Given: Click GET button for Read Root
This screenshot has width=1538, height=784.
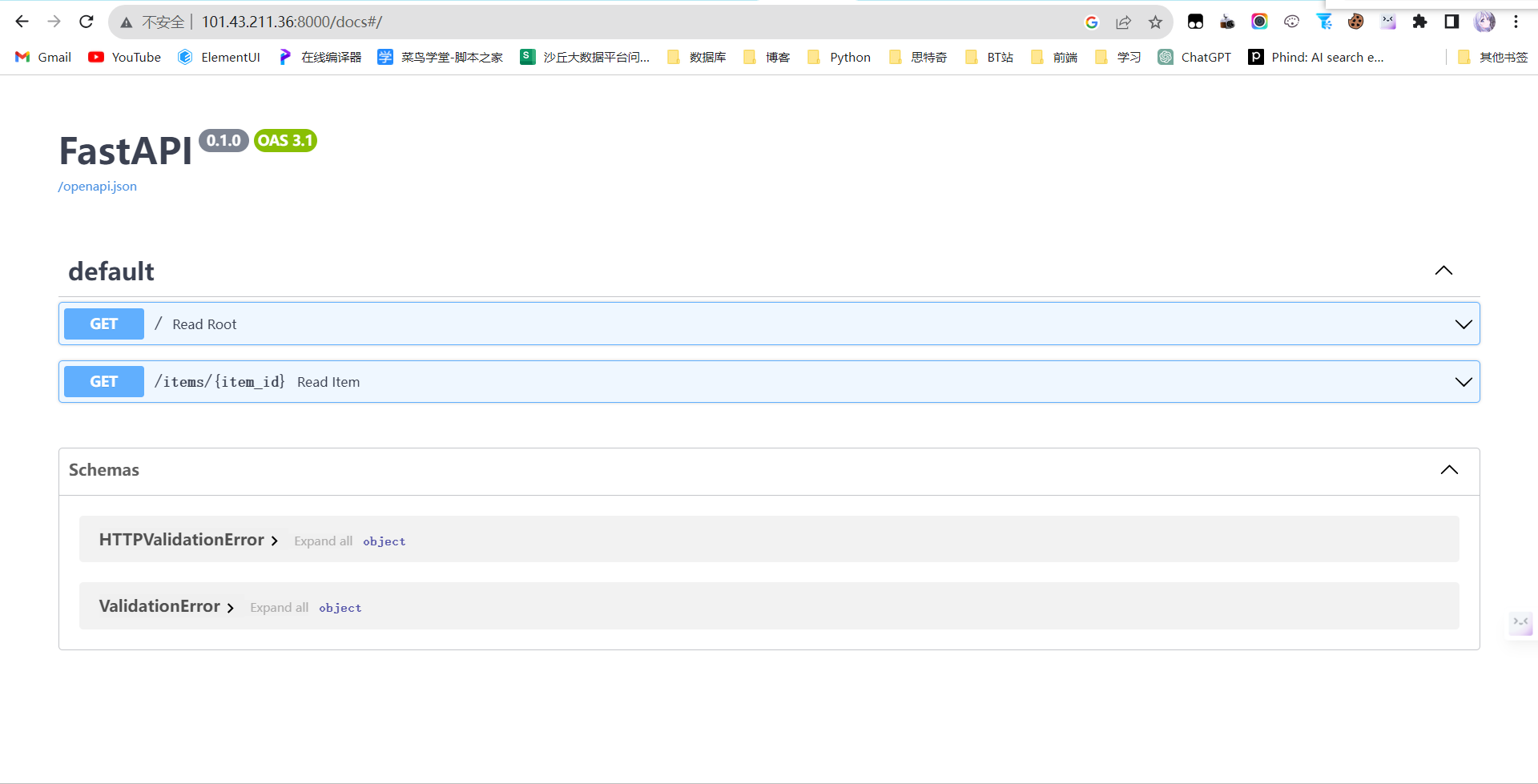Looking at the screenshot, I should point(104,324).
